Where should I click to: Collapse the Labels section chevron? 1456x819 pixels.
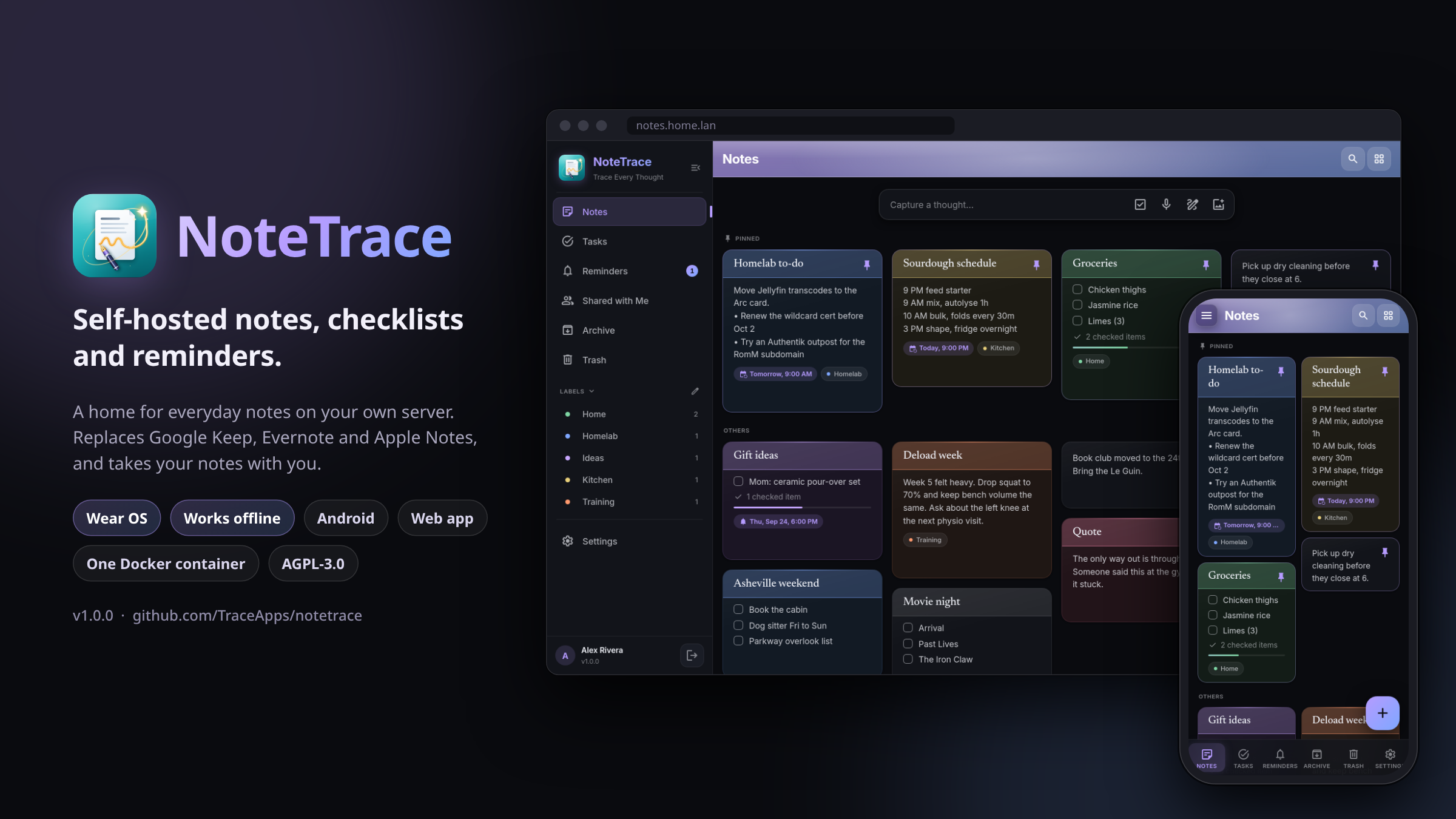tap(591, 391)
